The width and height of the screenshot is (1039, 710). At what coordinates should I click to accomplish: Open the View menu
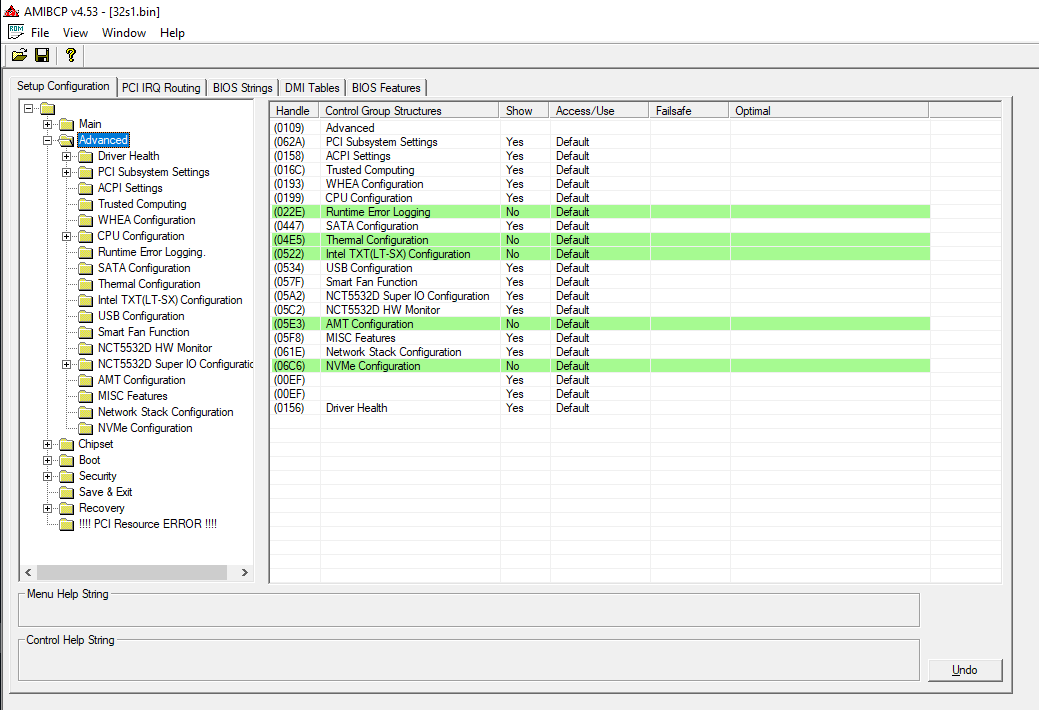75,32
